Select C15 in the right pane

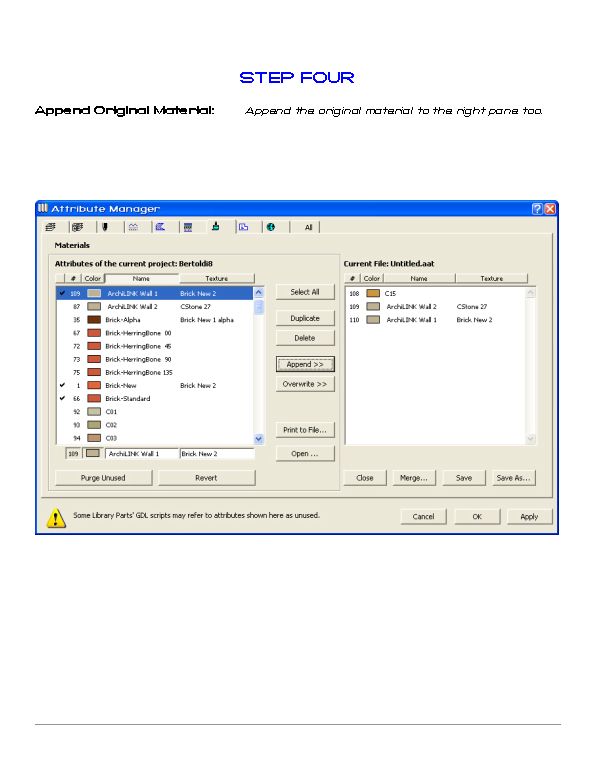click(435, 293)
